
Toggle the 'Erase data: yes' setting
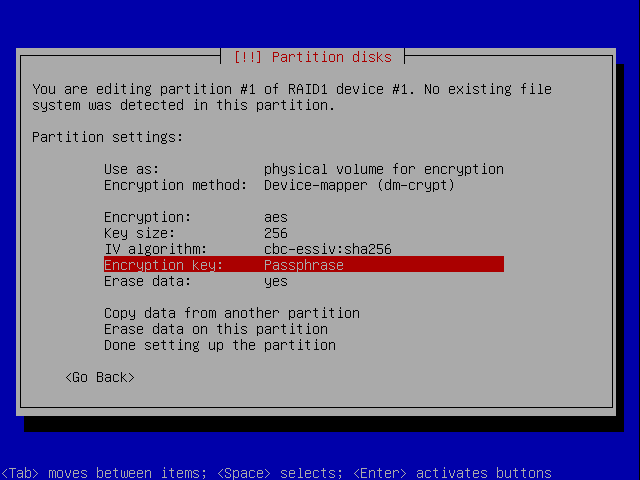(304, 281)
